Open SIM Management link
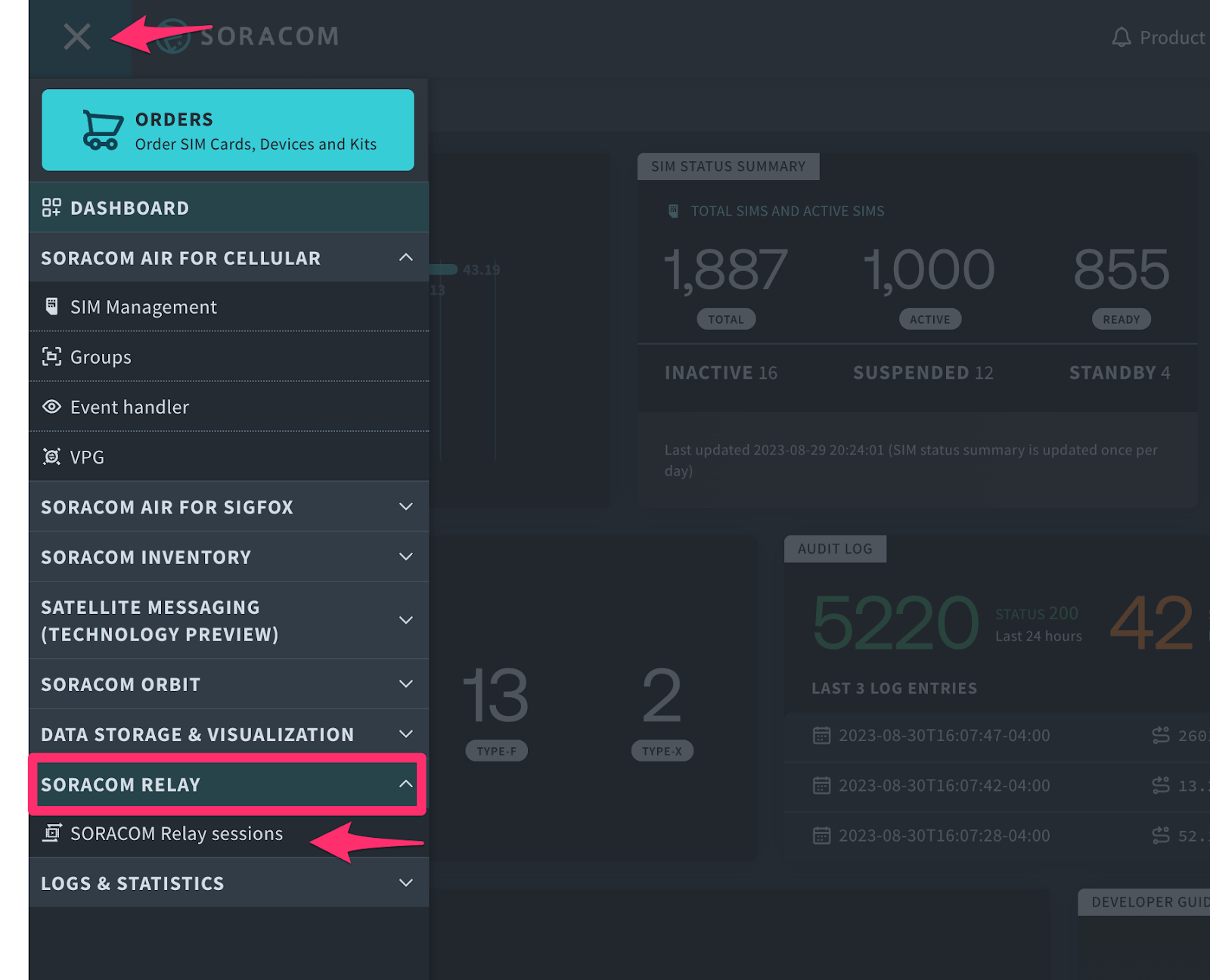This screenshot has height=980, width=1210. pyautogui.click(x=144, y=306)
